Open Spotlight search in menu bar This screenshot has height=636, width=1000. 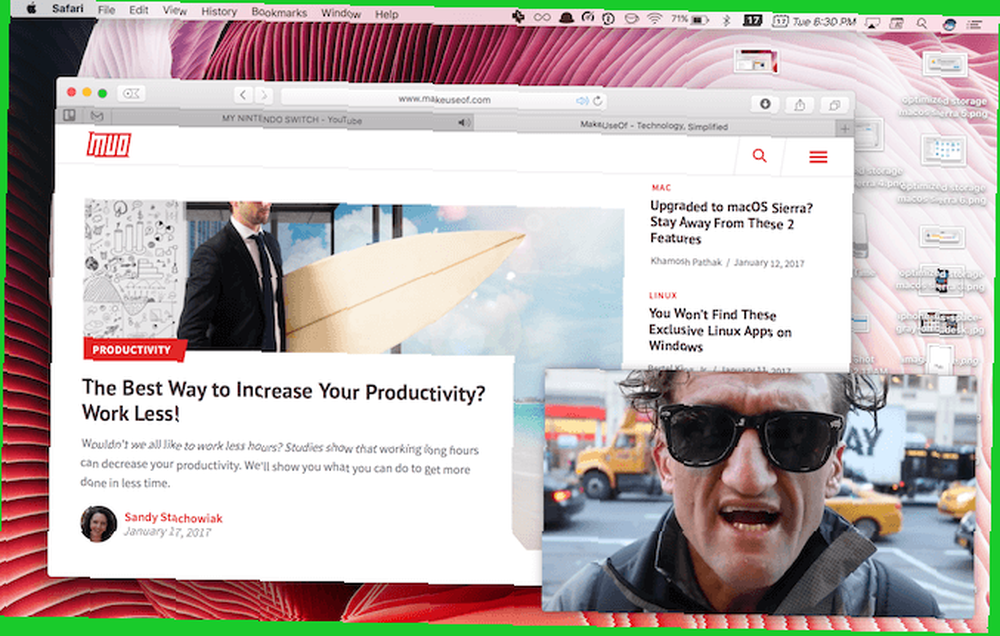(922, 24)
